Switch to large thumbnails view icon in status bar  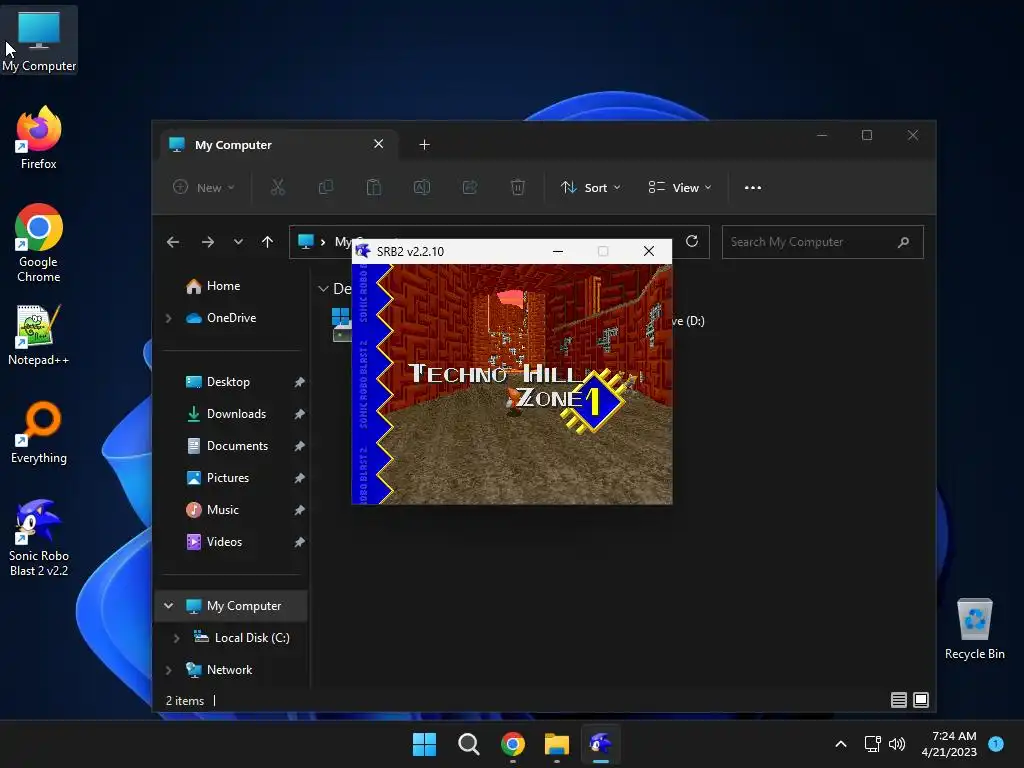(921, 700)
